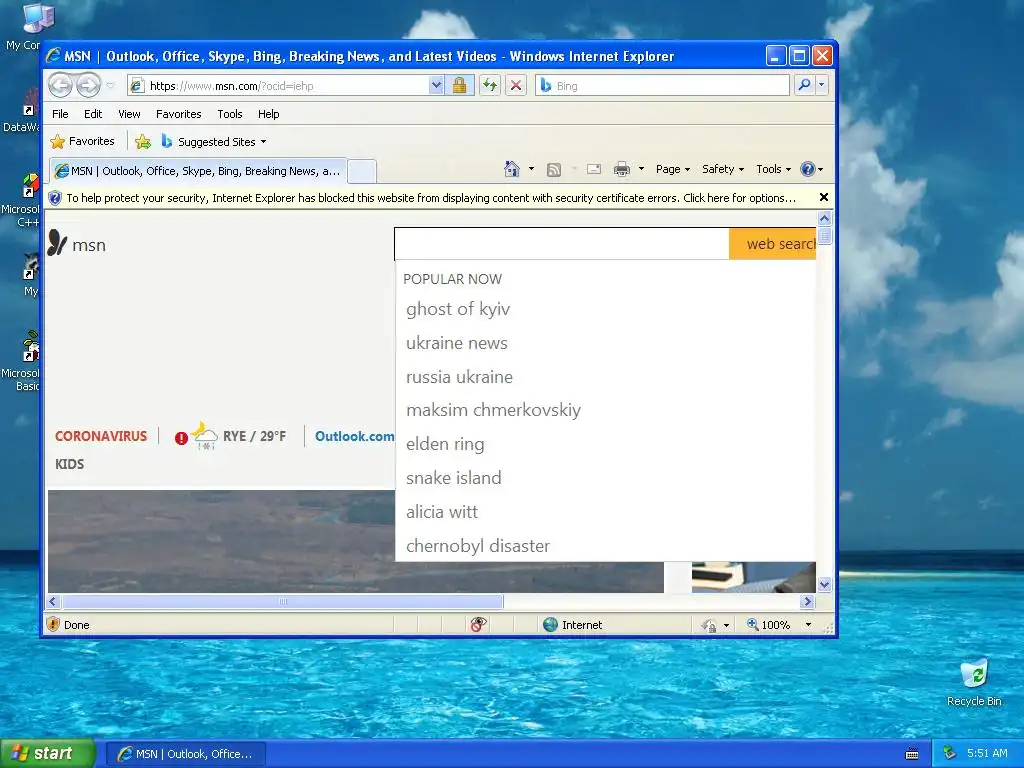
Task: Click the security information bar message
Action: coord(431,198)
